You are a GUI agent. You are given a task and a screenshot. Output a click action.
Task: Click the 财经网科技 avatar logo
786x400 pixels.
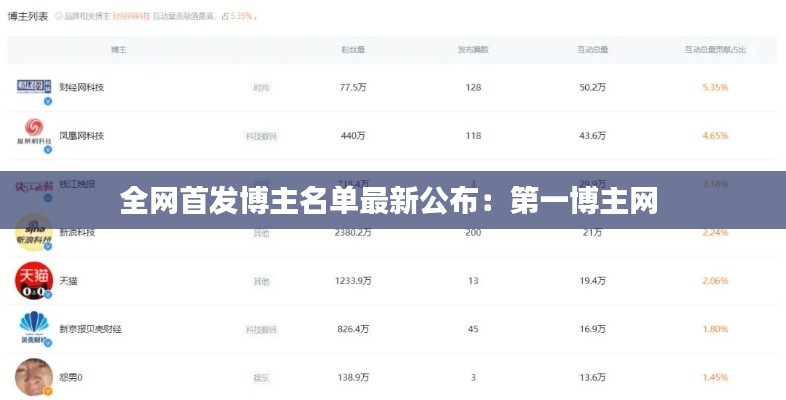coord(34,87)
